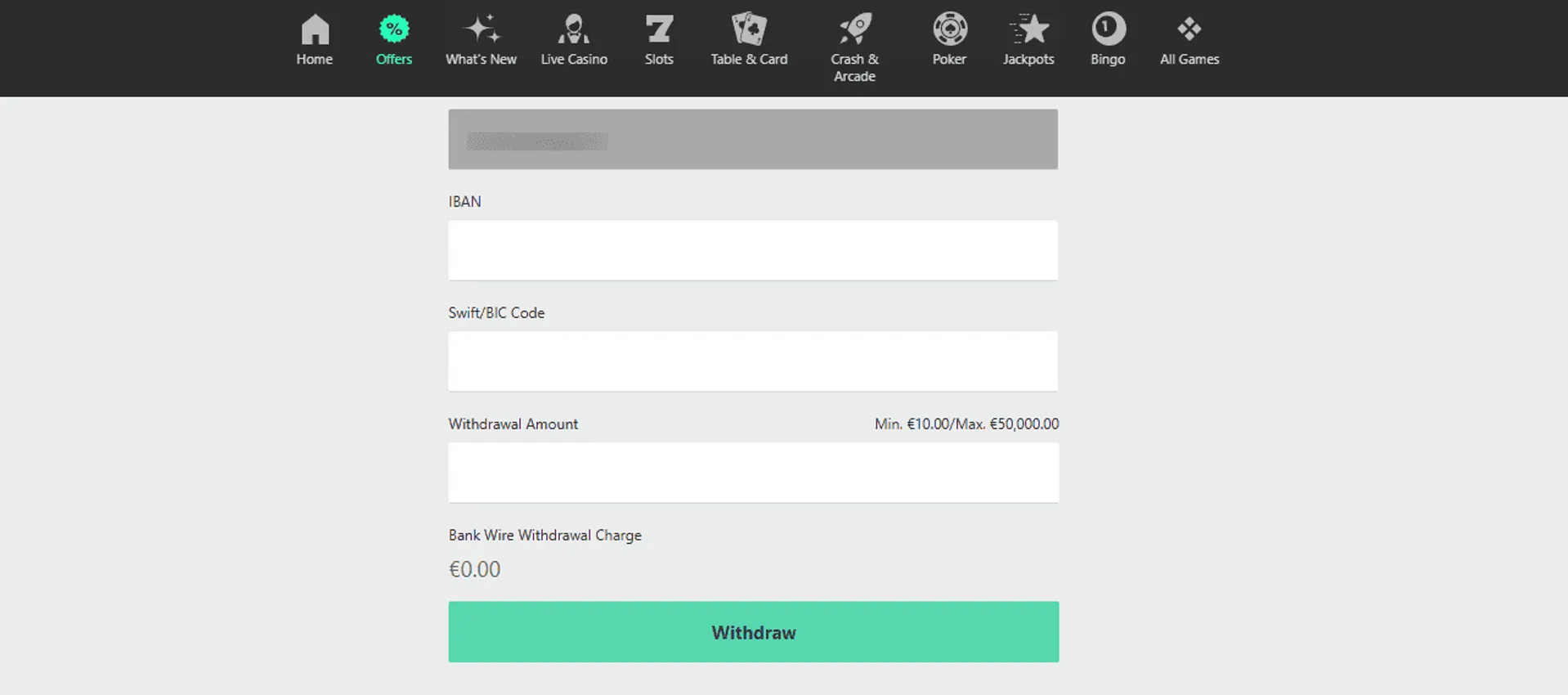Focus the Withdrawal Amount input field
Image resolution: width=1568 pixels, height=695 pixels.
pos(754,473)
